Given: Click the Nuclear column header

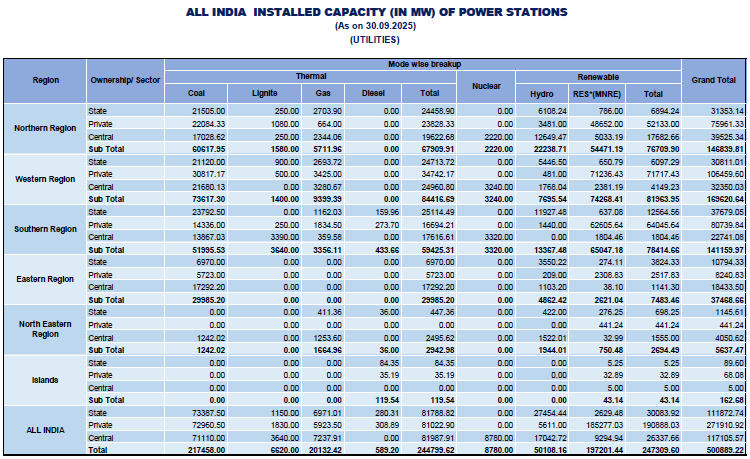Looking at the screenshot, I should click(486, 86).
